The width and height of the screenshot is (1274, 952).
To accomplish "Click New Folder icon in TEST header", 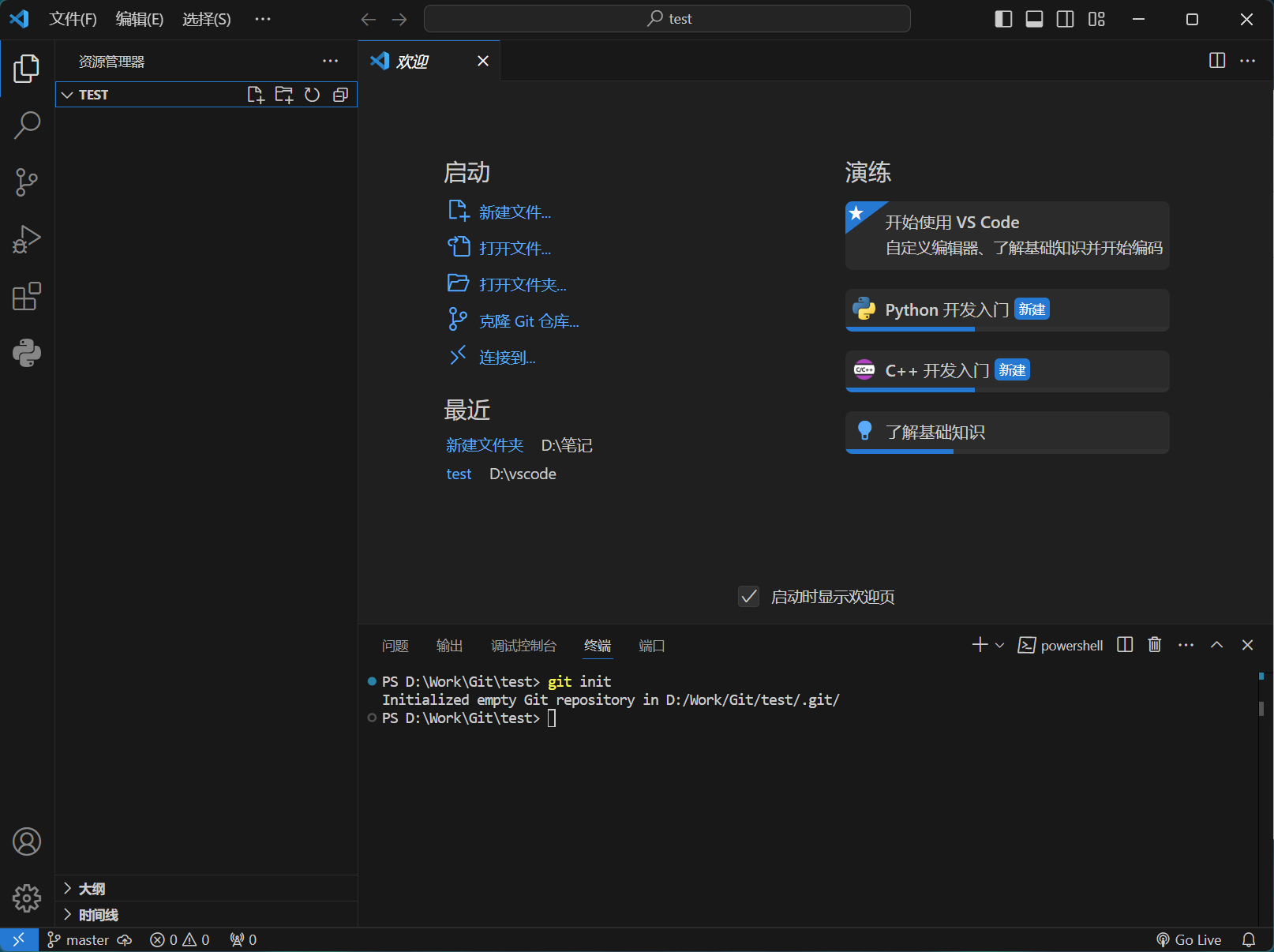I will (283, 95).
